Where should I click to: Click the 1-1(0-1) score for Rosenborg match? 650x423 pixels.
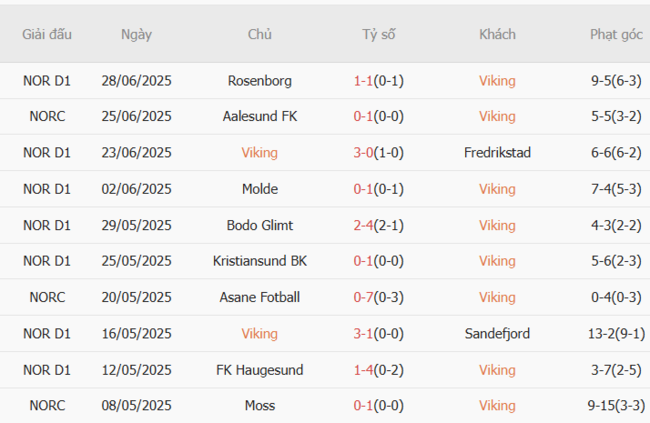tap(379, 81)
